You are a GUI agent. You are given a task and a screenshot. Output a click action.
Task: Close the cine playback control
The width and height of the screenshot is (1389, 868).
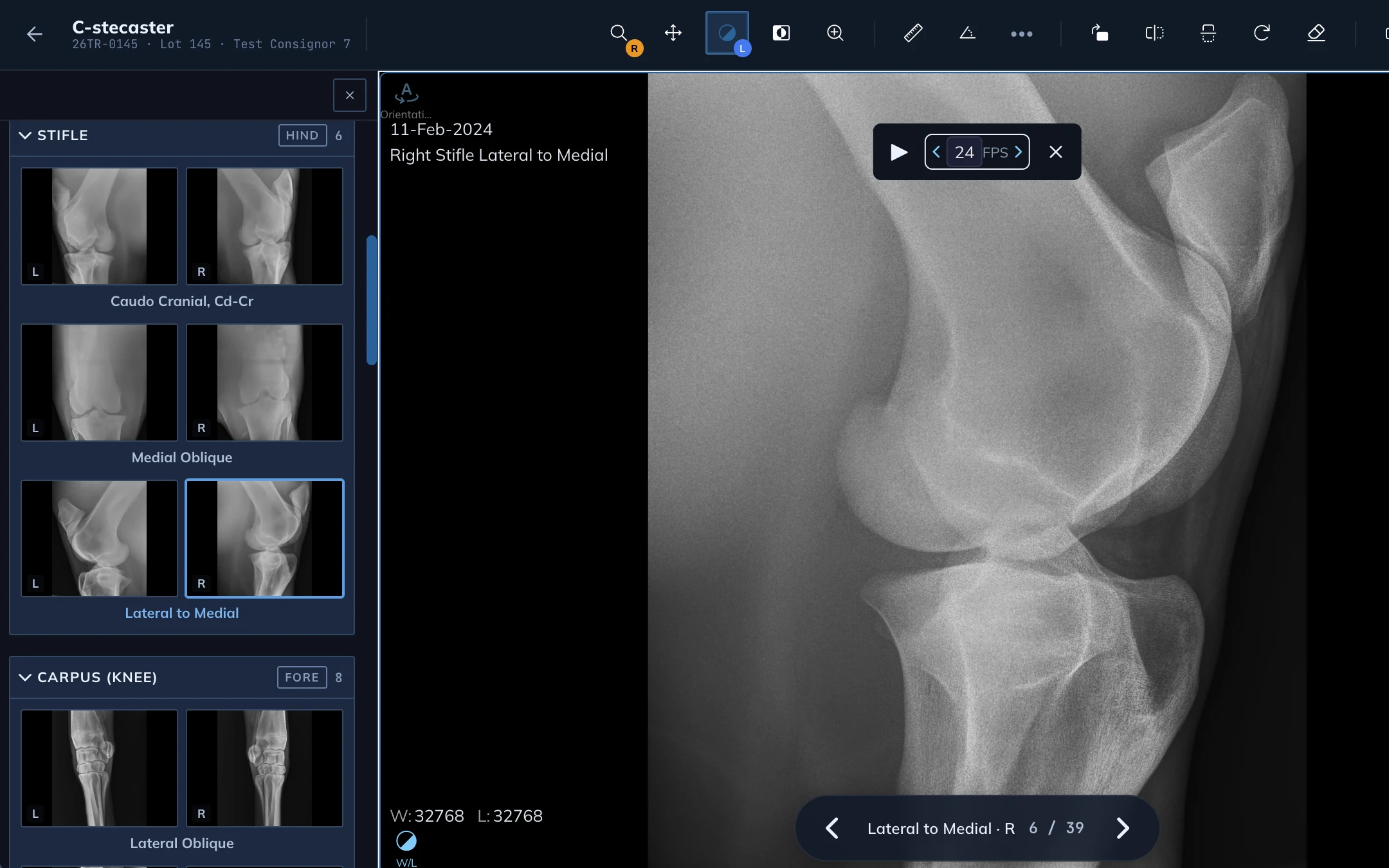(x=1055, y=152)
